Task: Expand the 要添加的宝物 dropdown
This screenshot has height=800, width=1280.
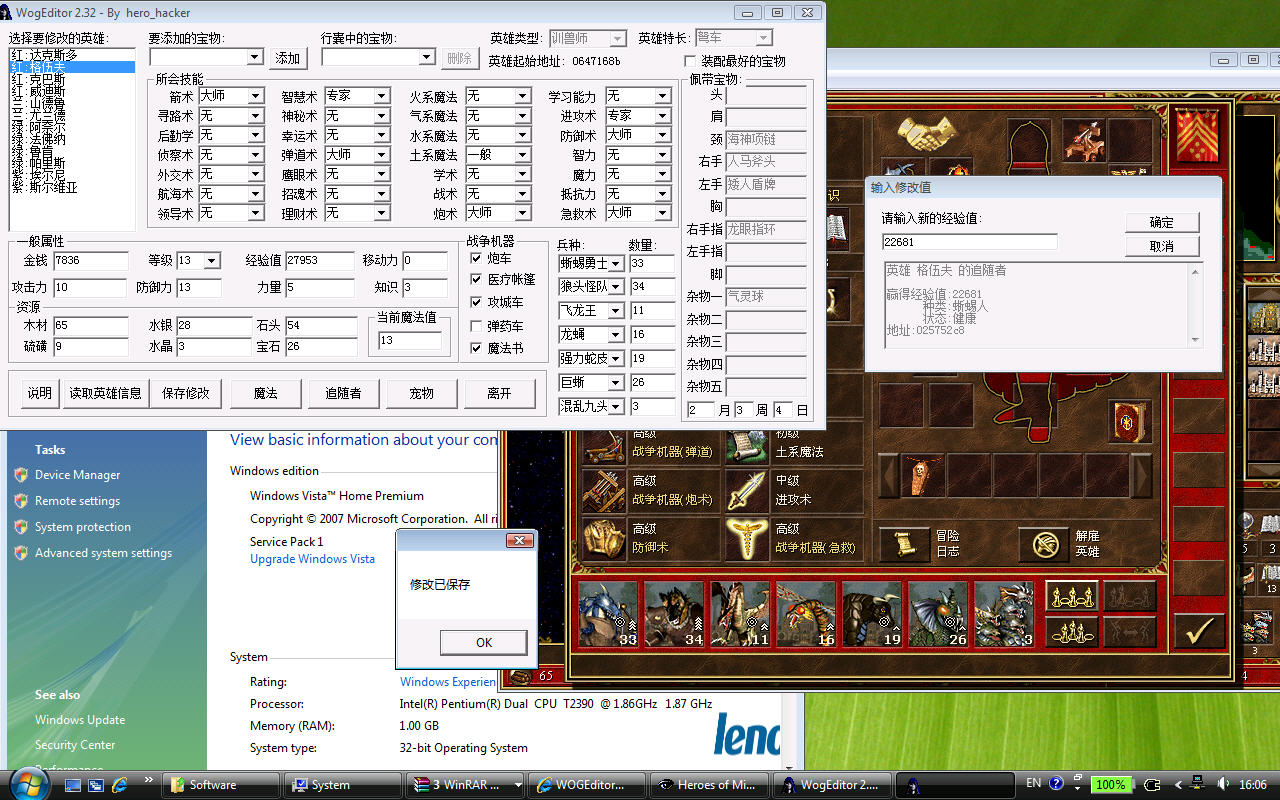Action: click(255, 58)
